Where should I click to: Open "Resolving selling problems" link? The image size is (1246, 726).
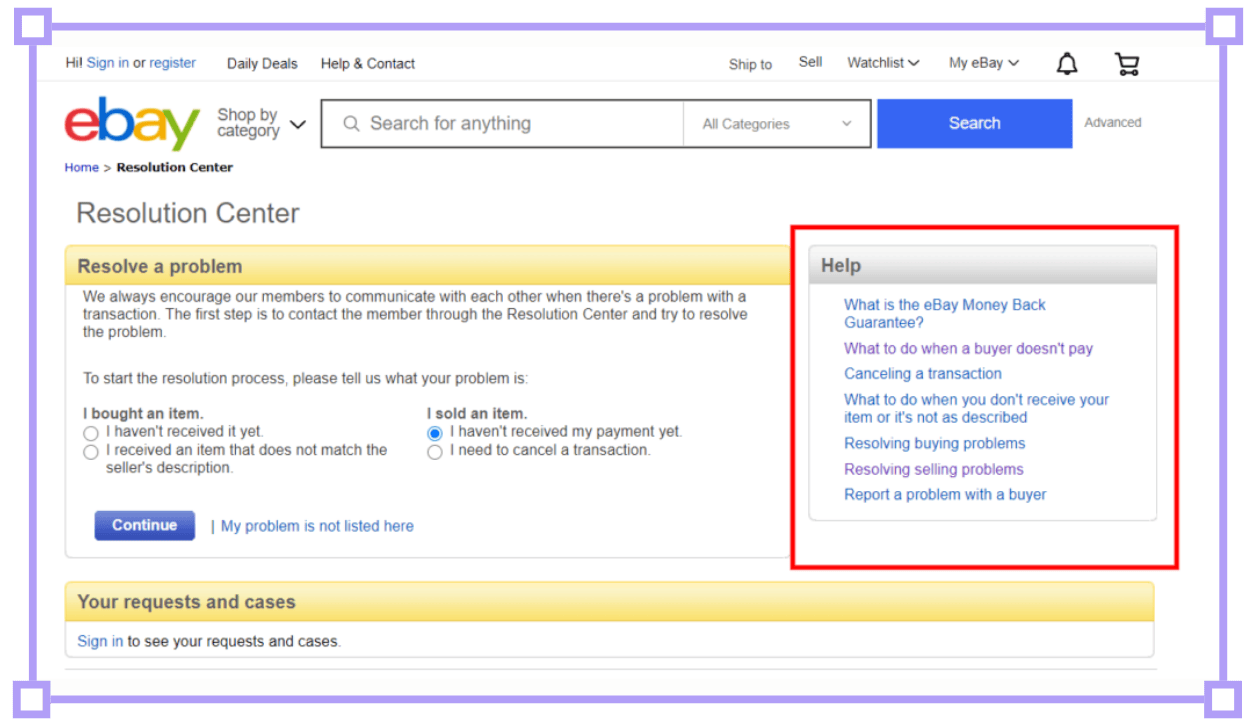pos(934,470)
